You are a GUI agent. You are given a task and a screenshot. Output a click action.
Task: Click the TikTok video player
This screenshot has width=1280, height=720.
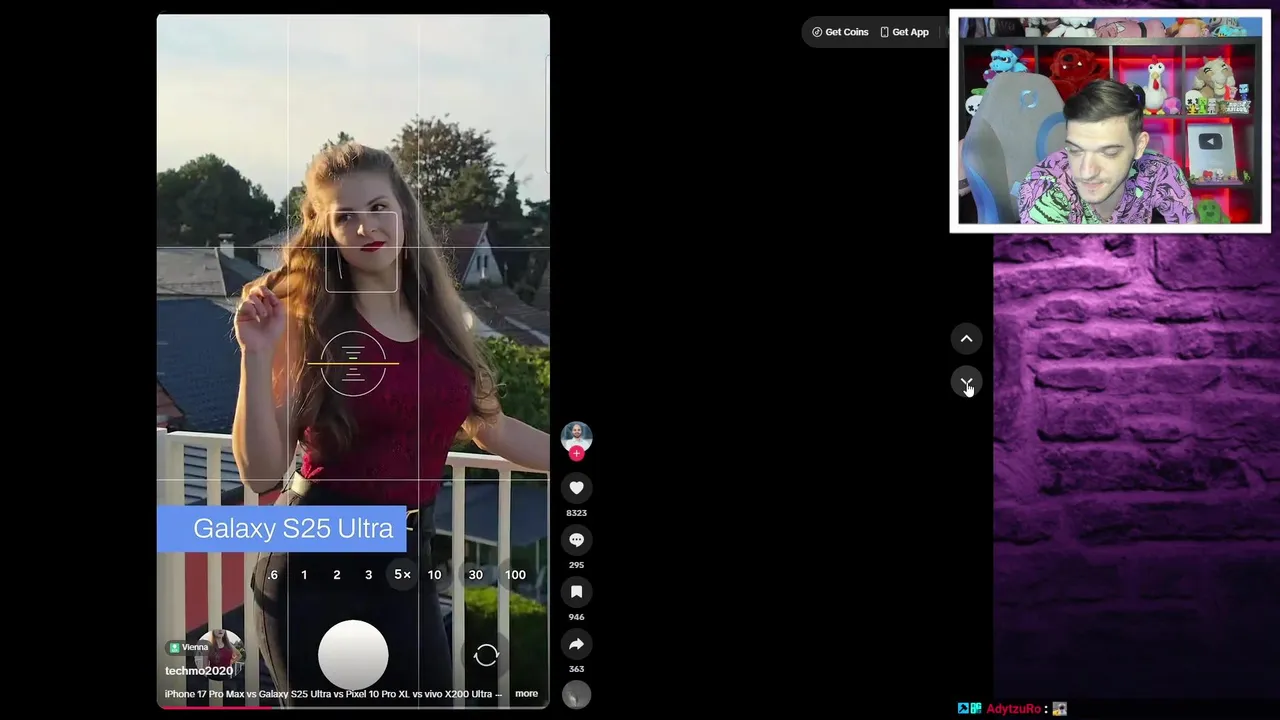click(353, 360)
